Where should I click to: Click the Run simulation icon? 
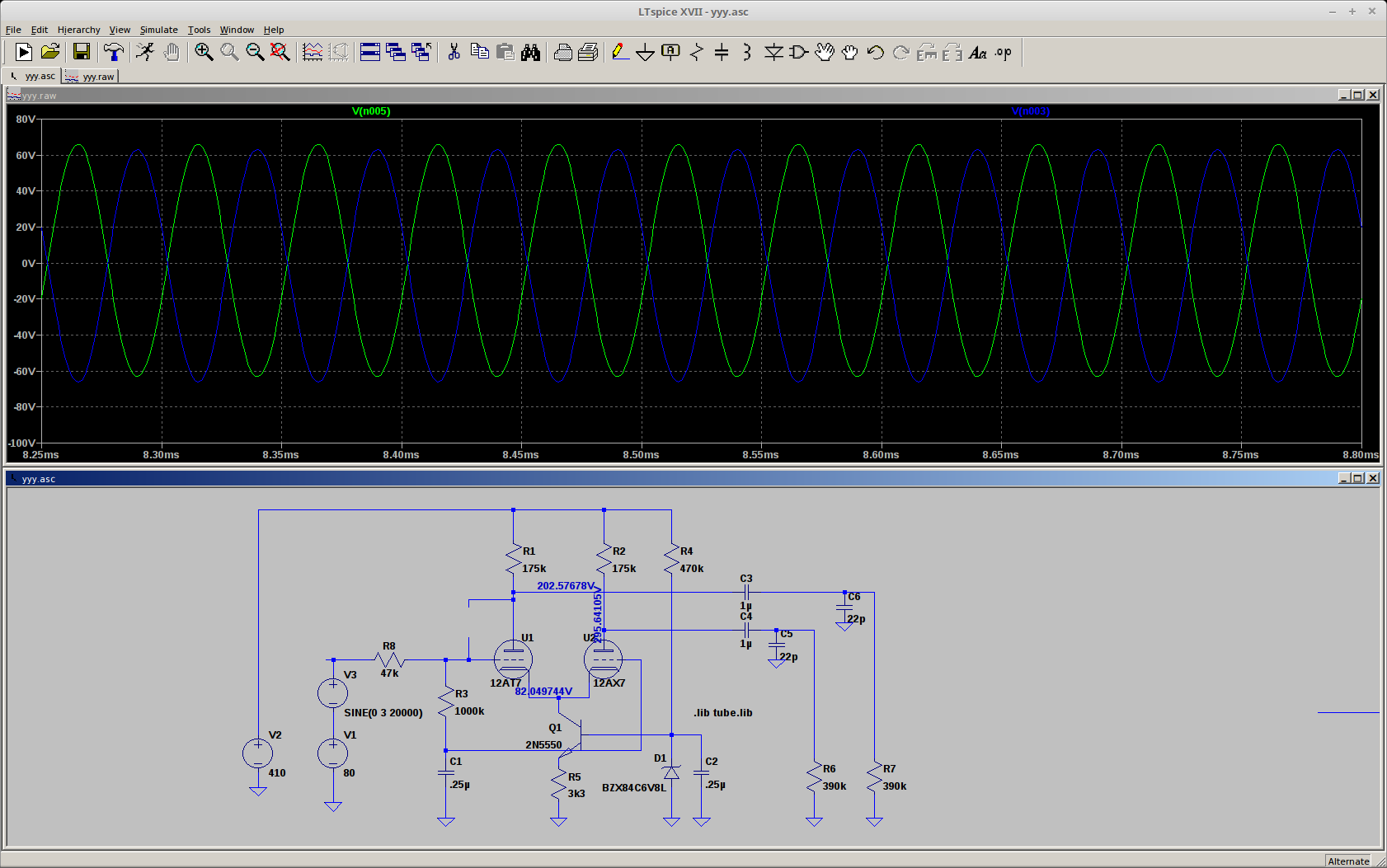[x=24, y=52]
